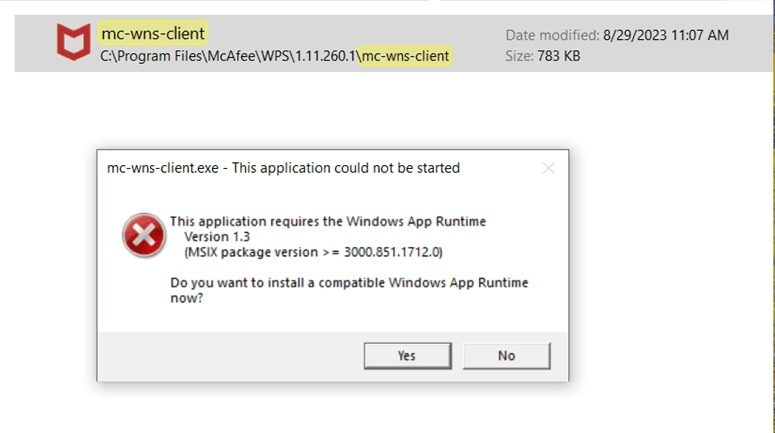This screenshot has width=775, height=433.
Task: Click the McAfee shield icon for mc-wns-client
Action: point(74,42)
